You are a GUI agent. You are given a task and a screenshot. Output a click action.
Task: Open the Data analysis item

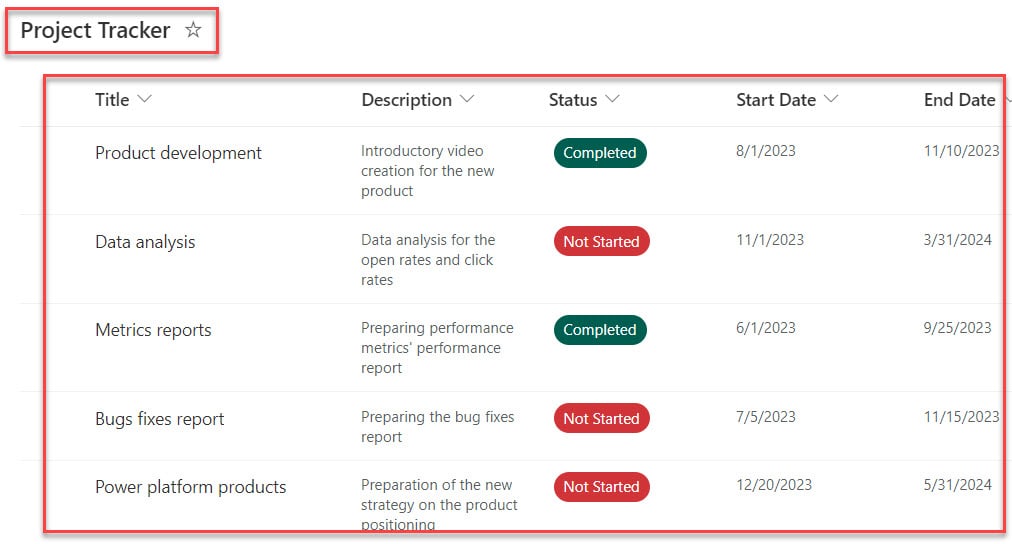click(x=145, y=242)
